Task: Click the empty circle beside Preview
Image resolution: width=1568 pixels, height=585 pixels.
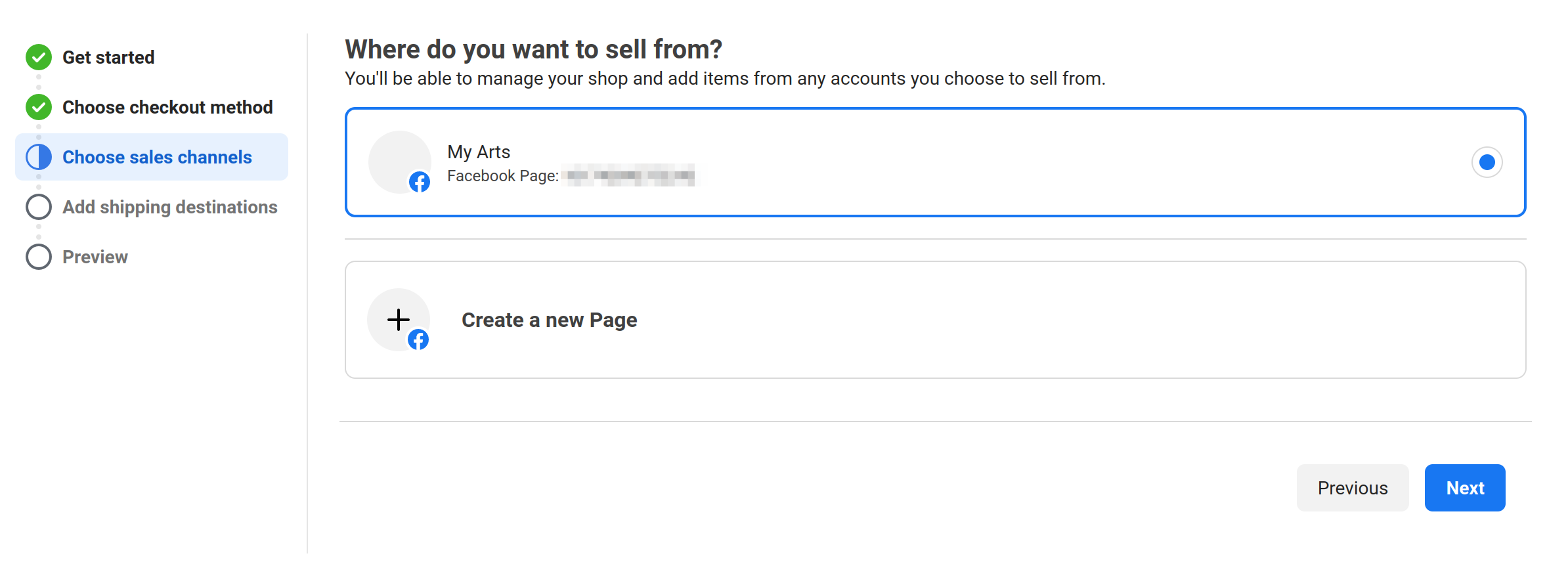Action: tap(39, 257)
